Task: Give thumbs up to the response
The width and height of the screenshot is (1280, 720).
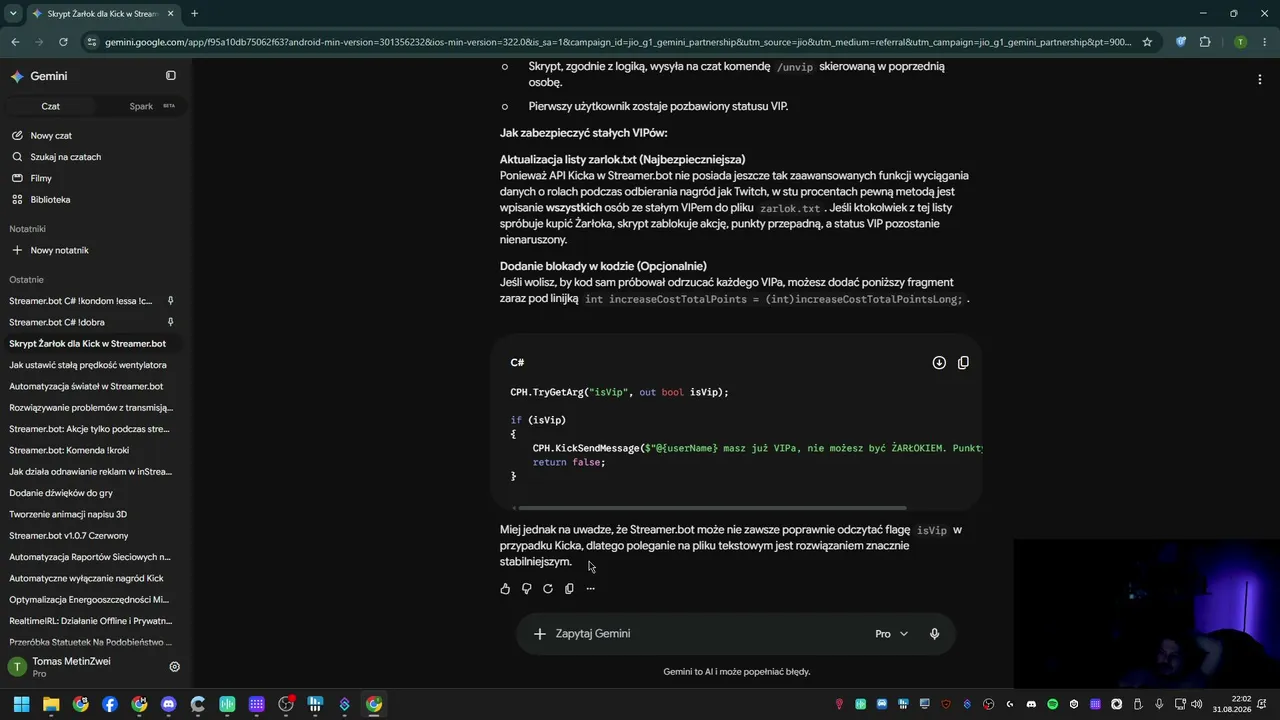Action: (505, 589)
